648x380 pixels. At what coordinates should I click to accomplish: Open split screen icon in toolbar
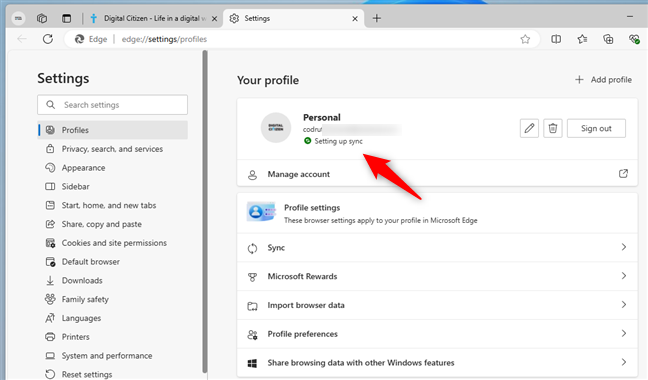point(556,39)
